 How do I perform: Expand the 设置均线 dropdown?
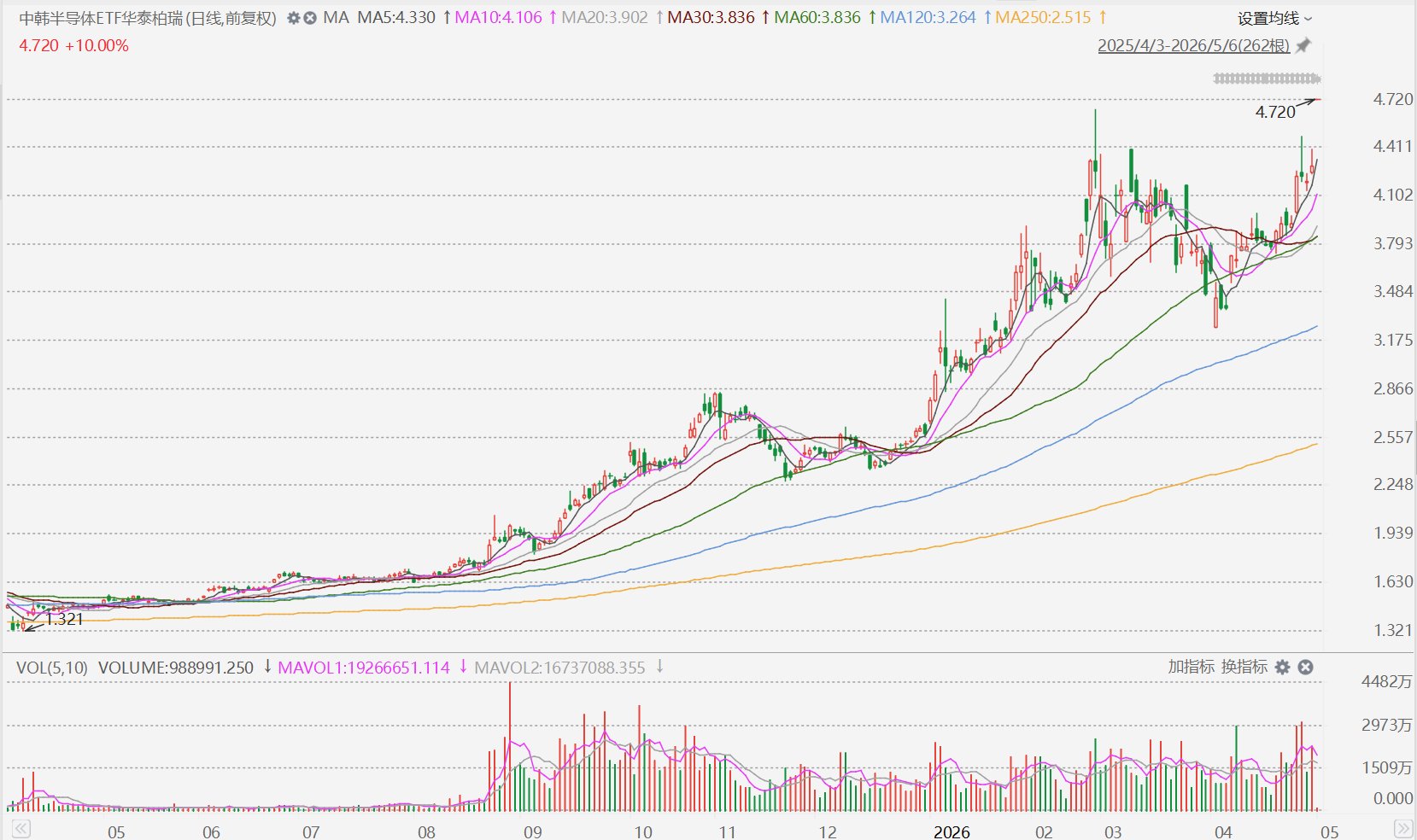(1275, 18)
